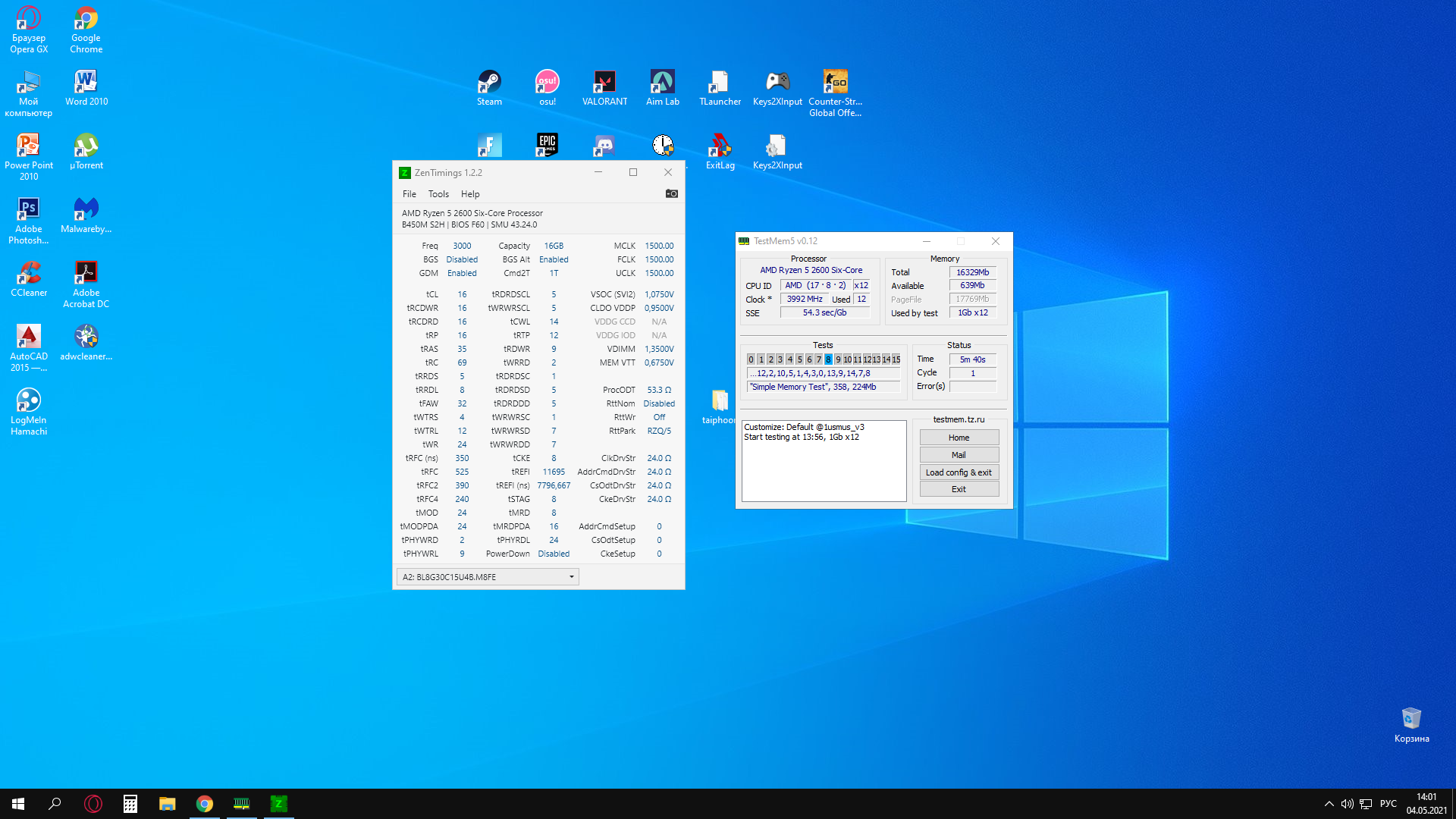Open the Steam desktop shortcut

pos(489,82)
